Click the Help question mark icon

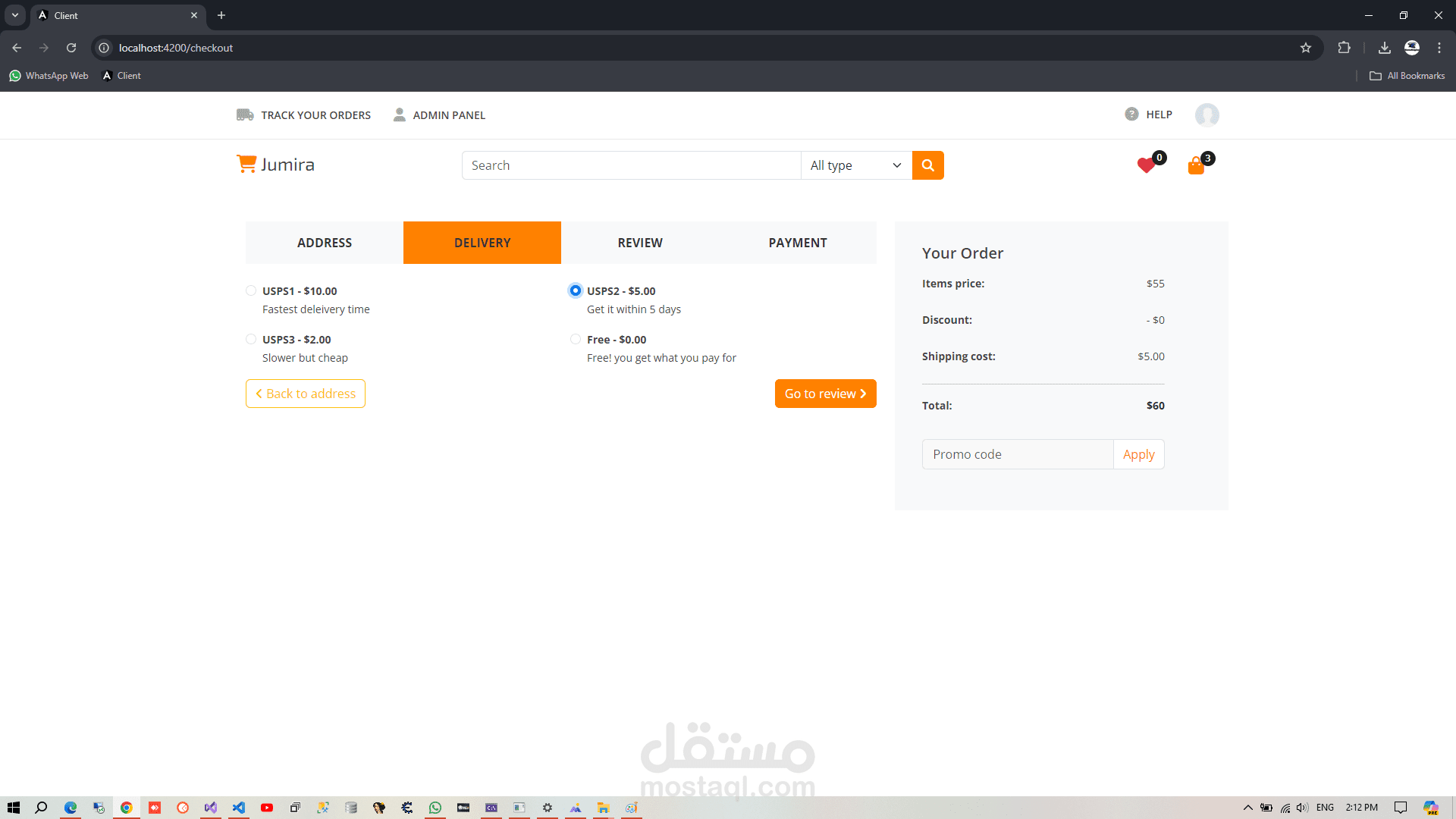(1131, 115)
